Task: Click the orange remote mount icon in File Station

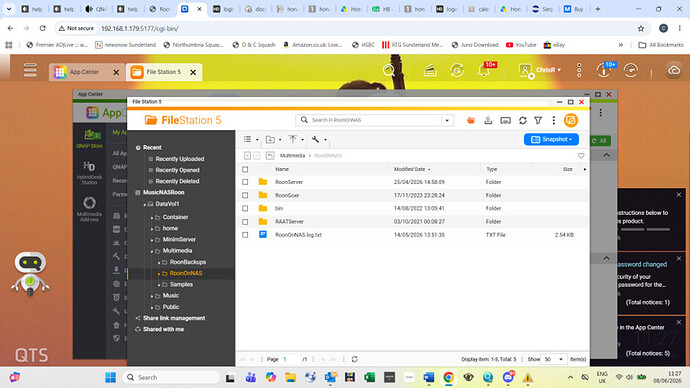Action: pyautogui.click(x=471, y=120)
